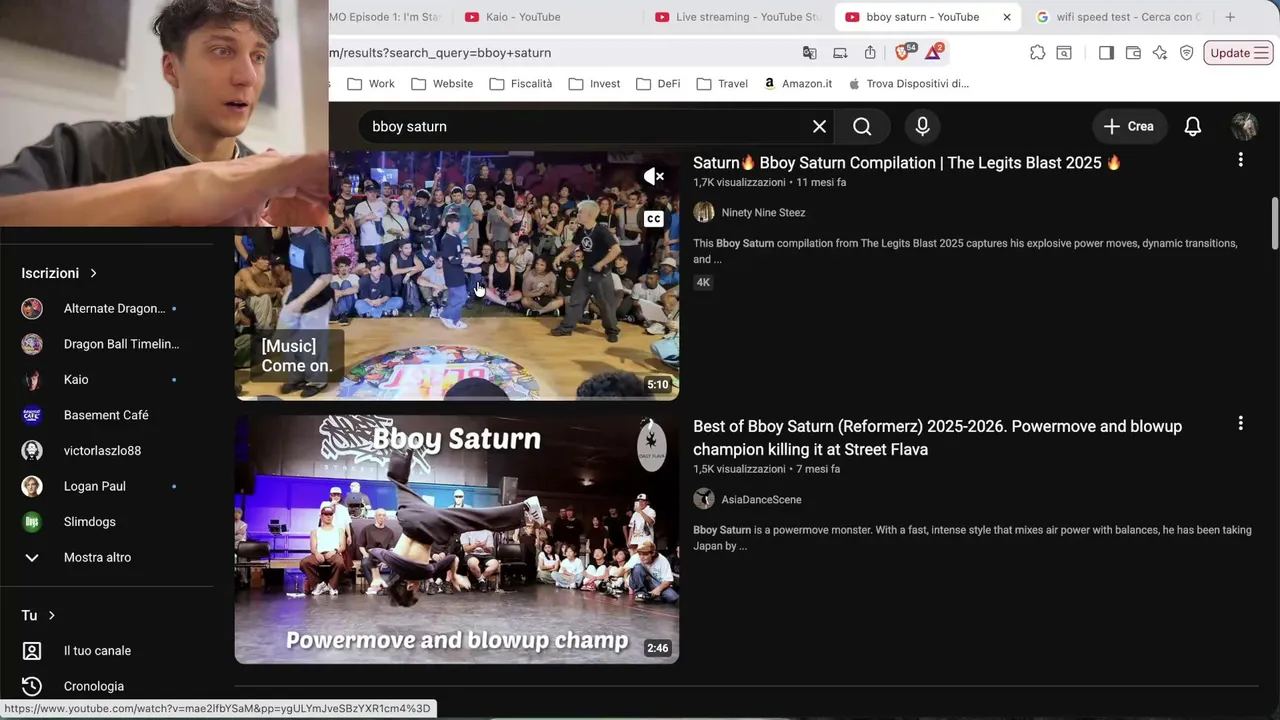
Task: Click the install/cast screen icon in address bar
Action: [840, 53]
